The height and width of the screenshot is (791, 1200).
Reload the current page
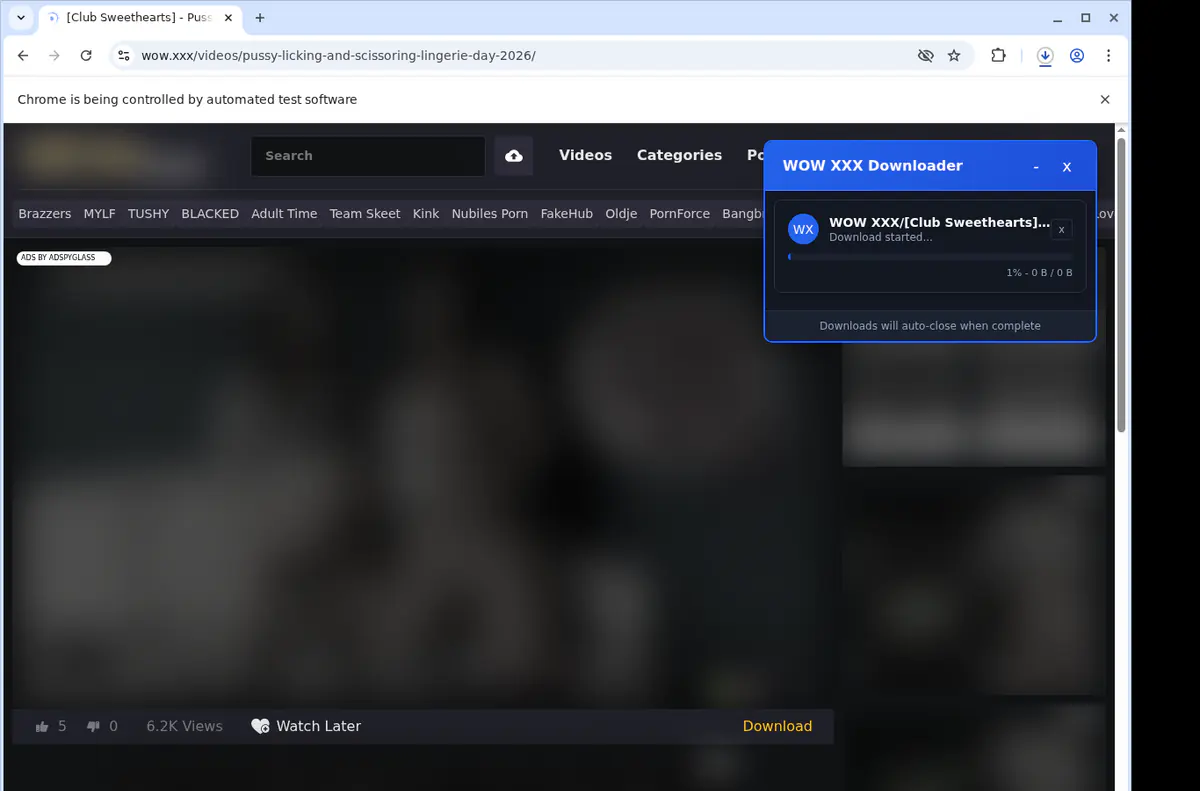(86, 56)
